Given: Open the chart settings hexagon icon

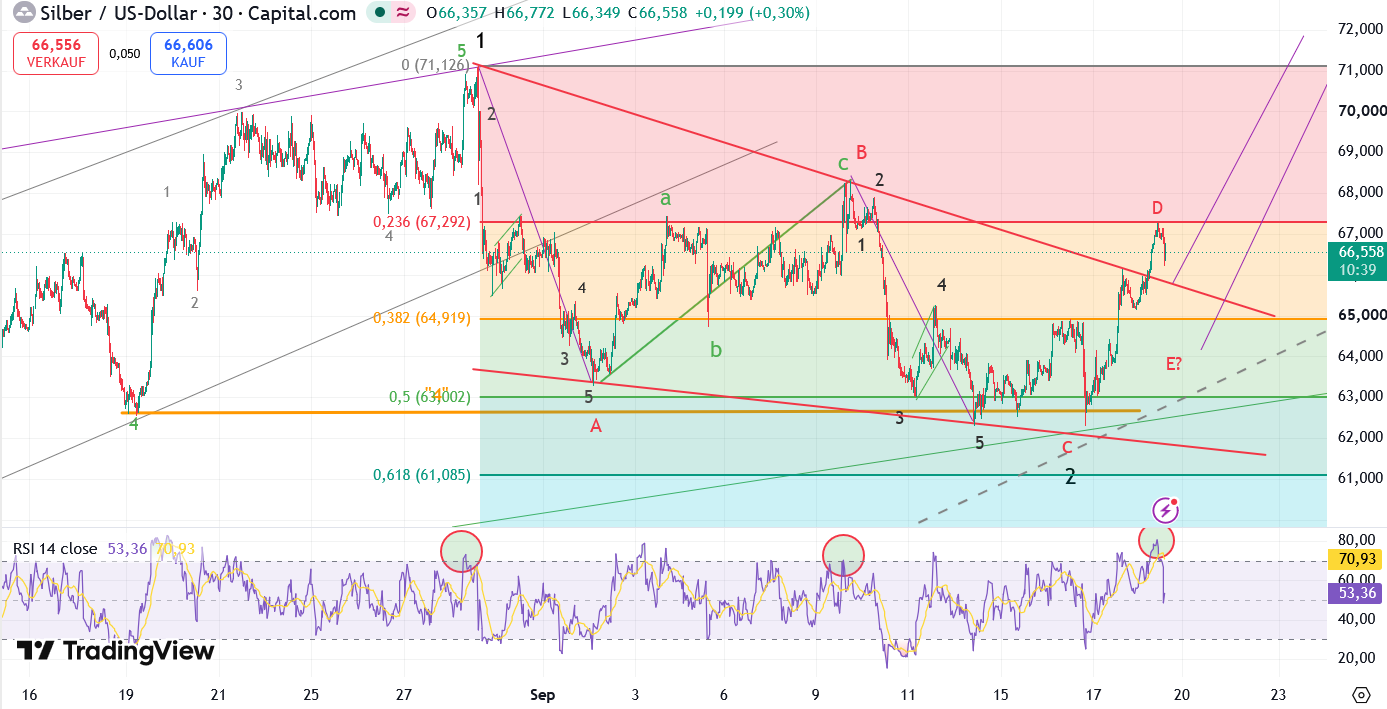Looking at the screenshot, I should [x=1360, y=694].
